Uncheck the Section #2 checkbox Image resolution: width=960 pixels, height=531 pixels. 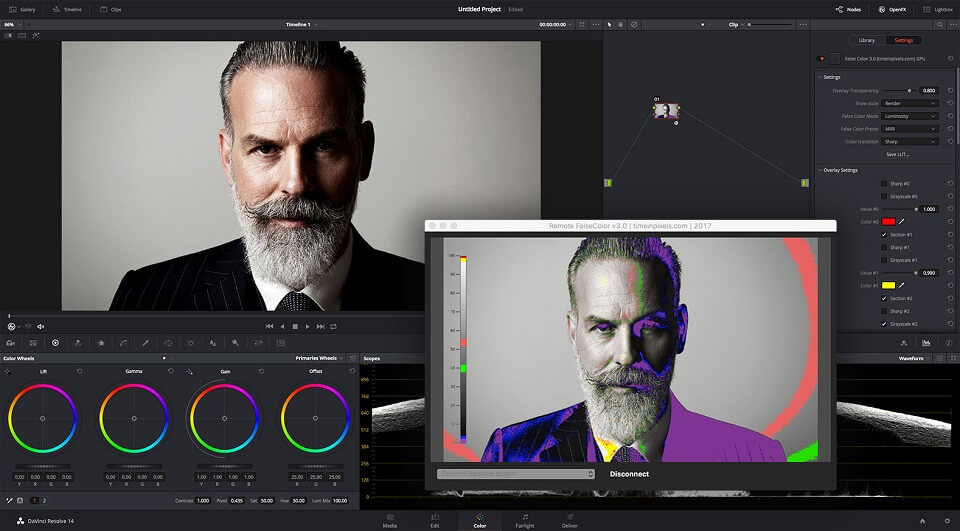coord(883,298)
